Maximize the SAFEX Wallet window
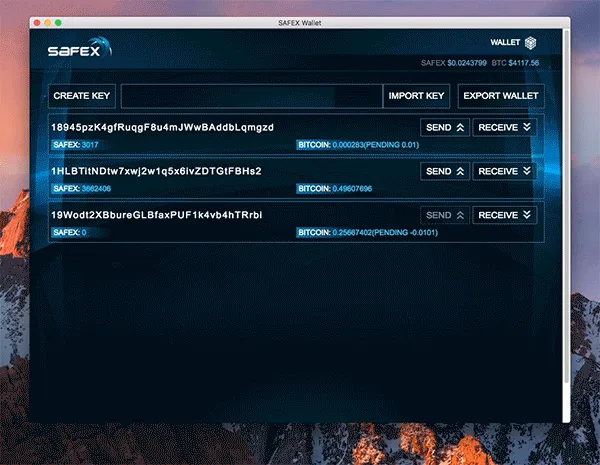 coord(59,23)
